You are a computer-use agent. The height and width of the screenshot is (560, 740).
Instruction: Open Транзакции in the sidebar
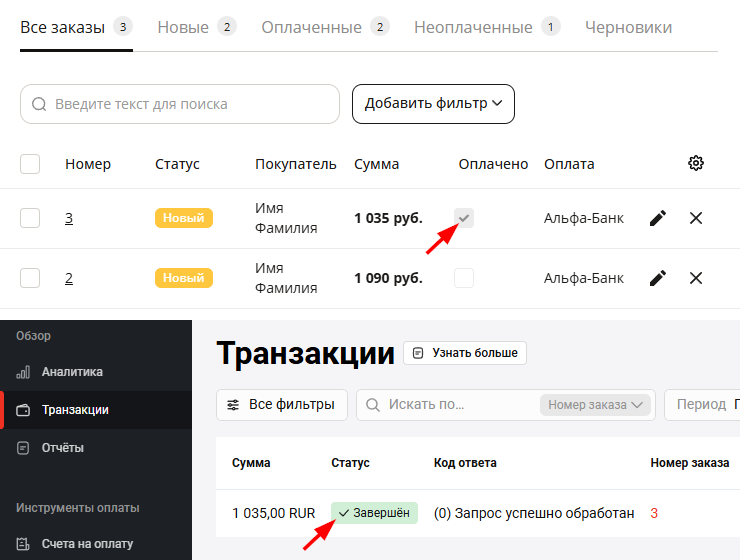coord(96,410)
